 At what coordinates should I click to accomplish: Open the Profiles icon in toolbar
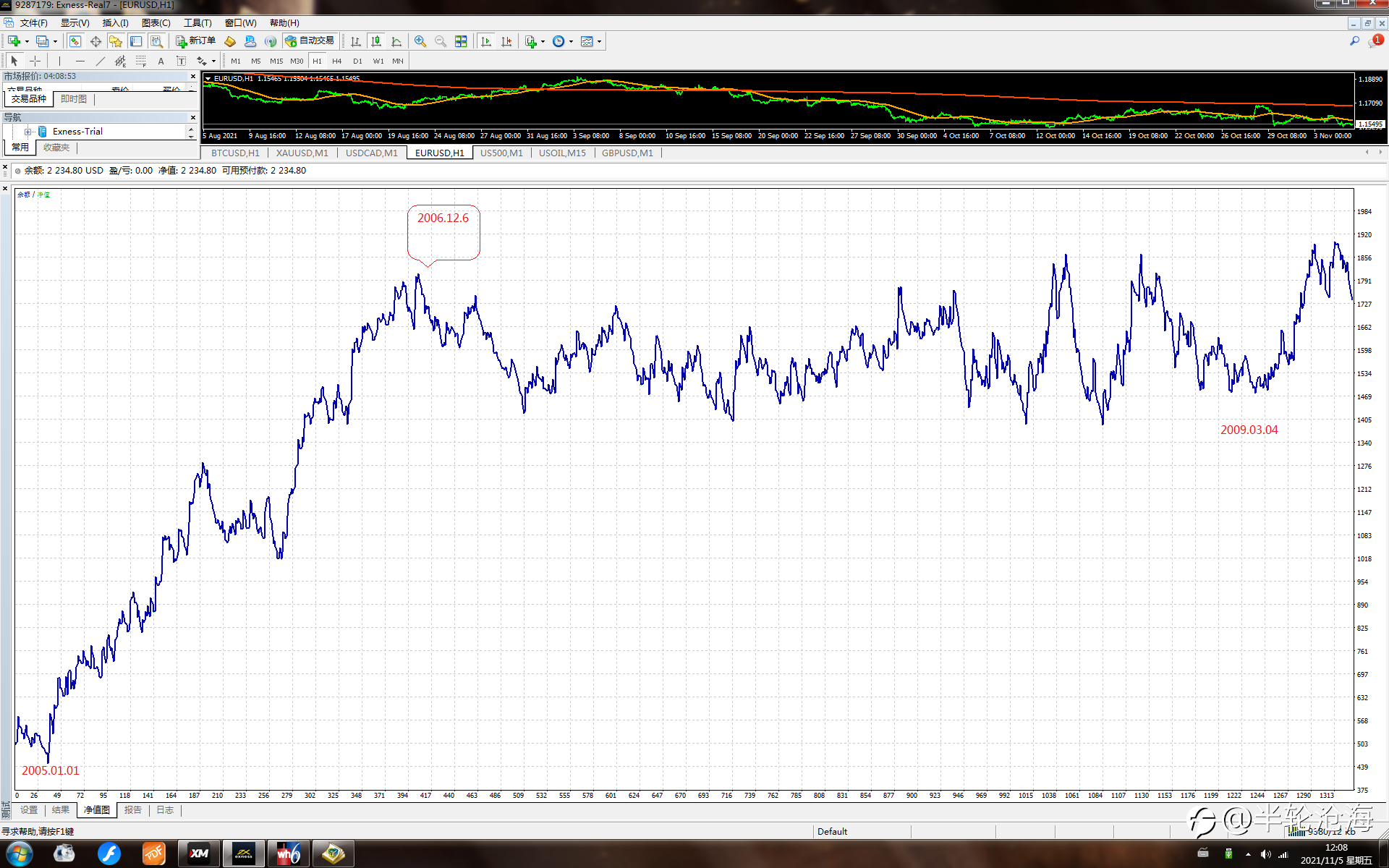coord(43,41)
